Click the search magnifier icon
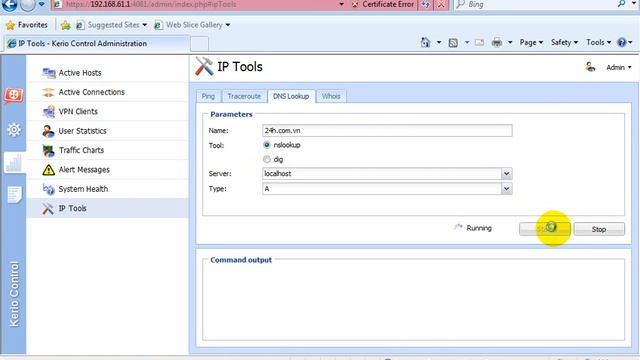Image resolution: width=640 pixels, height=360 pixels. coord(621,4)
